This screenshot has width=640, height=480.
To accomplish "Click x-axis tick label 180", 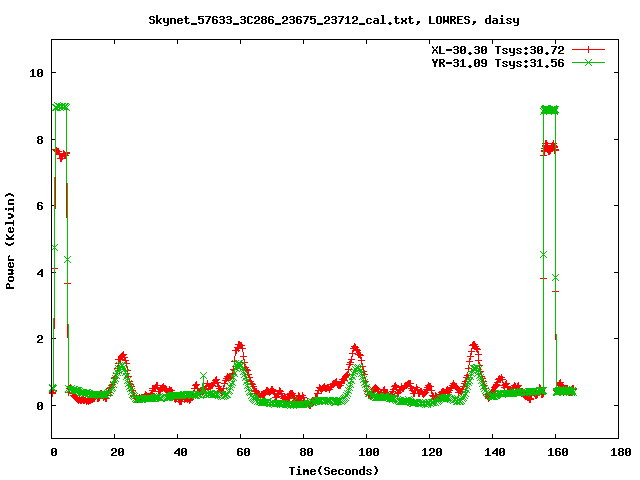I will click(x=620, y=452).
